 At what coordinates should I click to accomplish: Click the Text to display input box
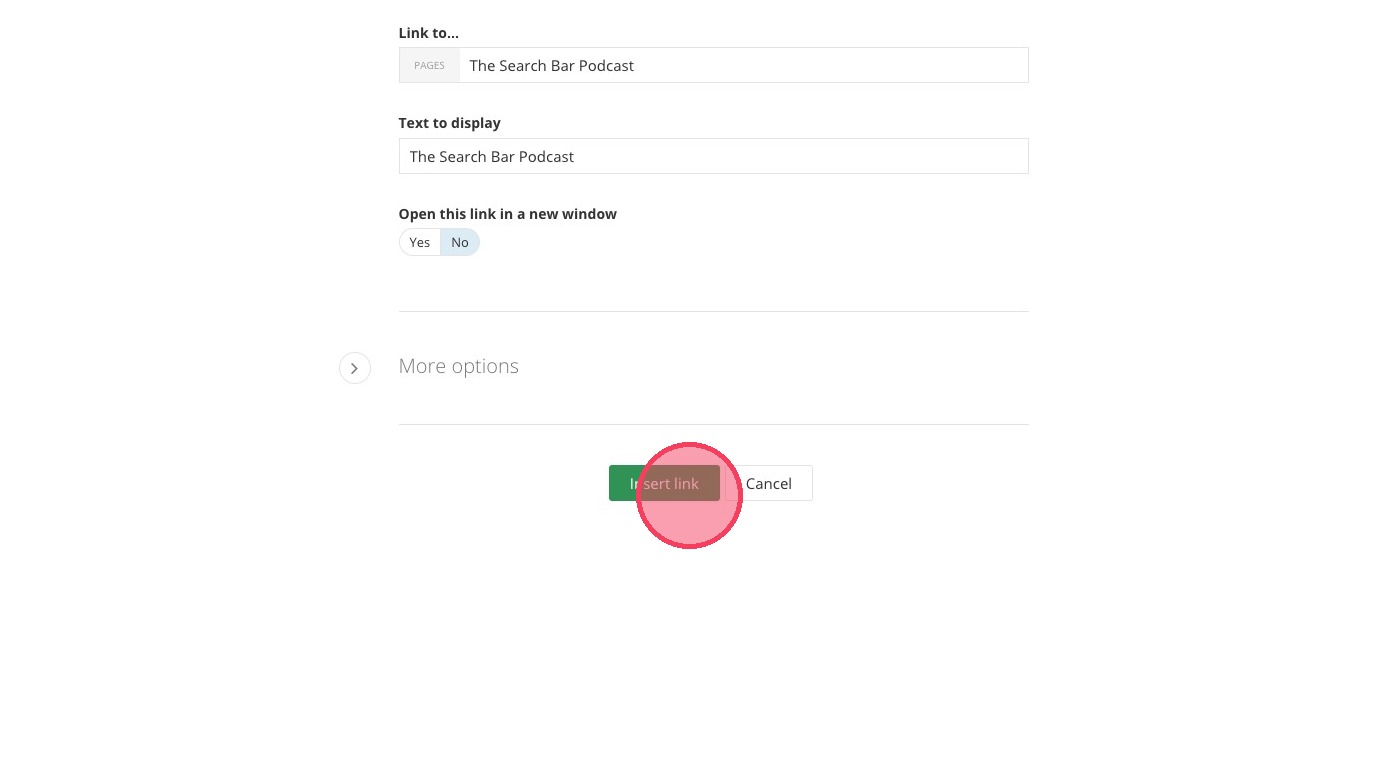pyautogui.click(x=713, y=157)
